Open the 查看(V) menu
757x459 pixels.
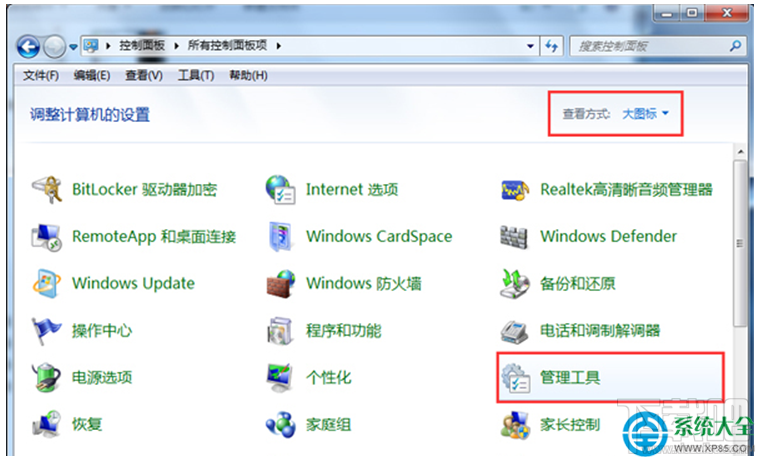pos(144,75)
